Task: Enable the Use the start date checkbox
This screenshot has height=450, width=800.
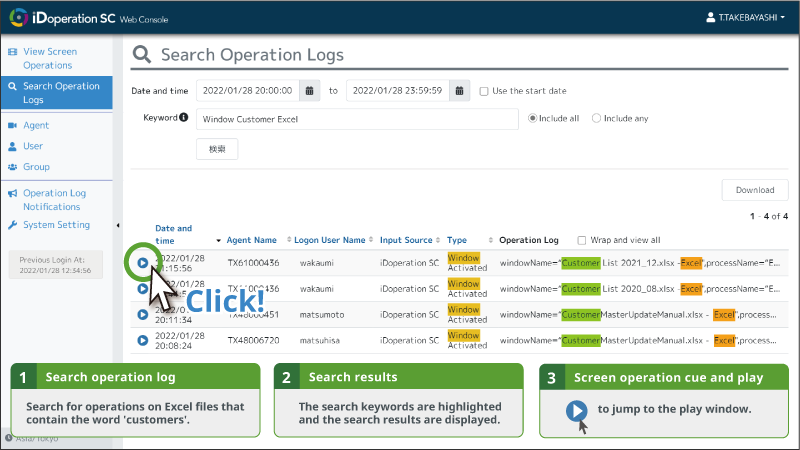Action: tap(484, 91)
